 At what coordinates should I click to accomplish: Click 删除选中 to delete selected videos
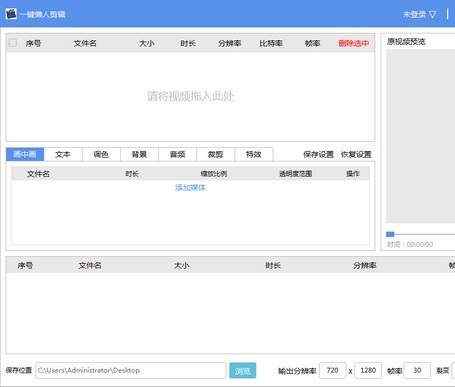point(354,43)
